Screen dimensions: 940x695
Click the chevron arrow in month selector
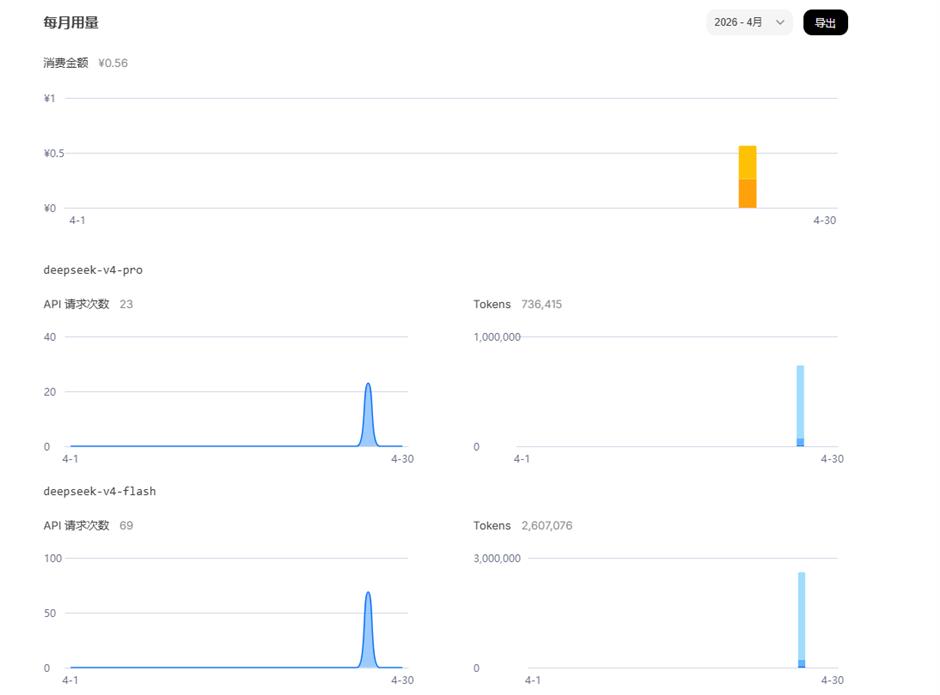point(780,22)
